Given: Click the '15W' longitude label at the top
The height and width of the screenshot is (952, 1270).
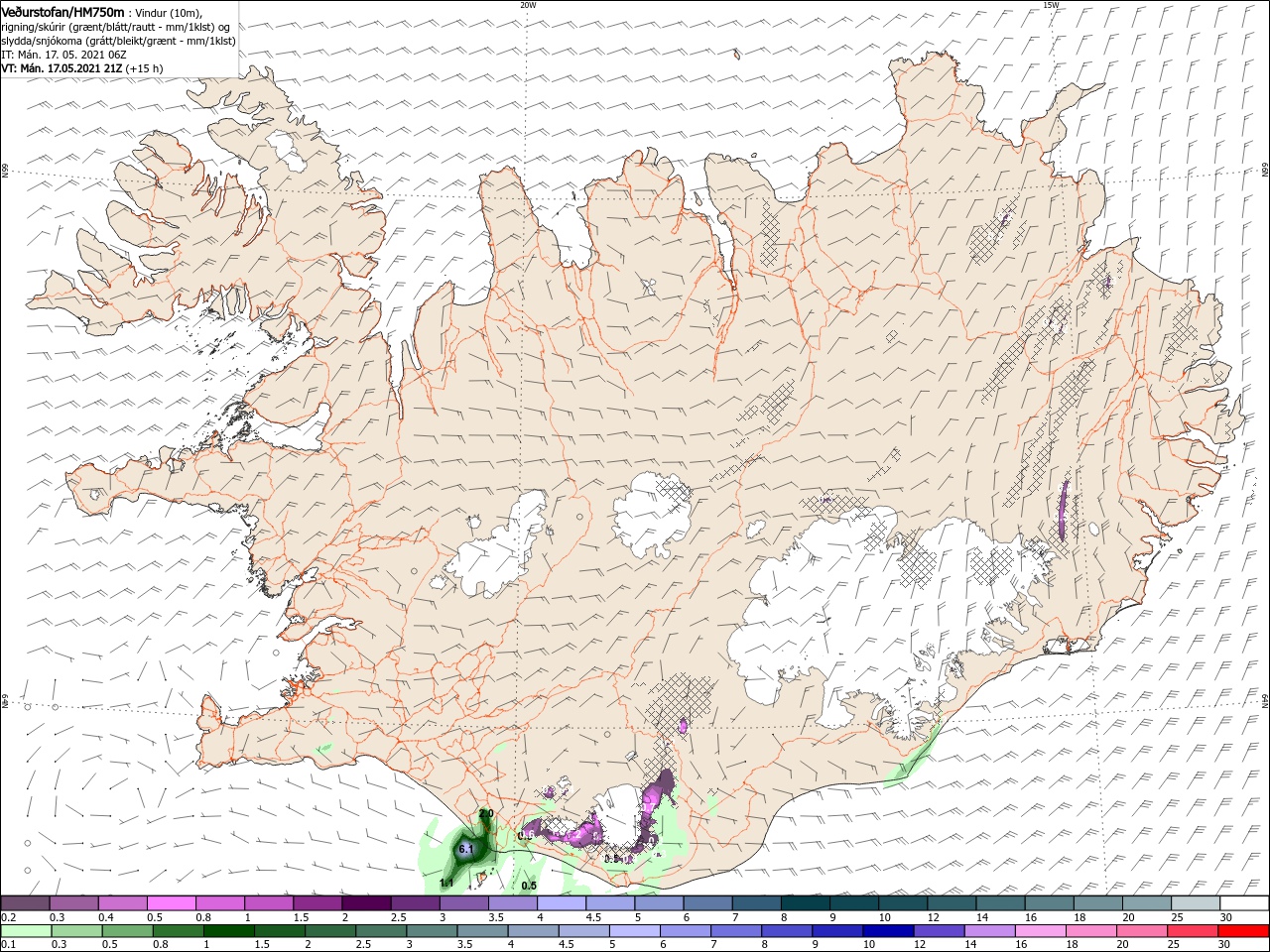Looking at the screenshot, I should (1052, 5).
